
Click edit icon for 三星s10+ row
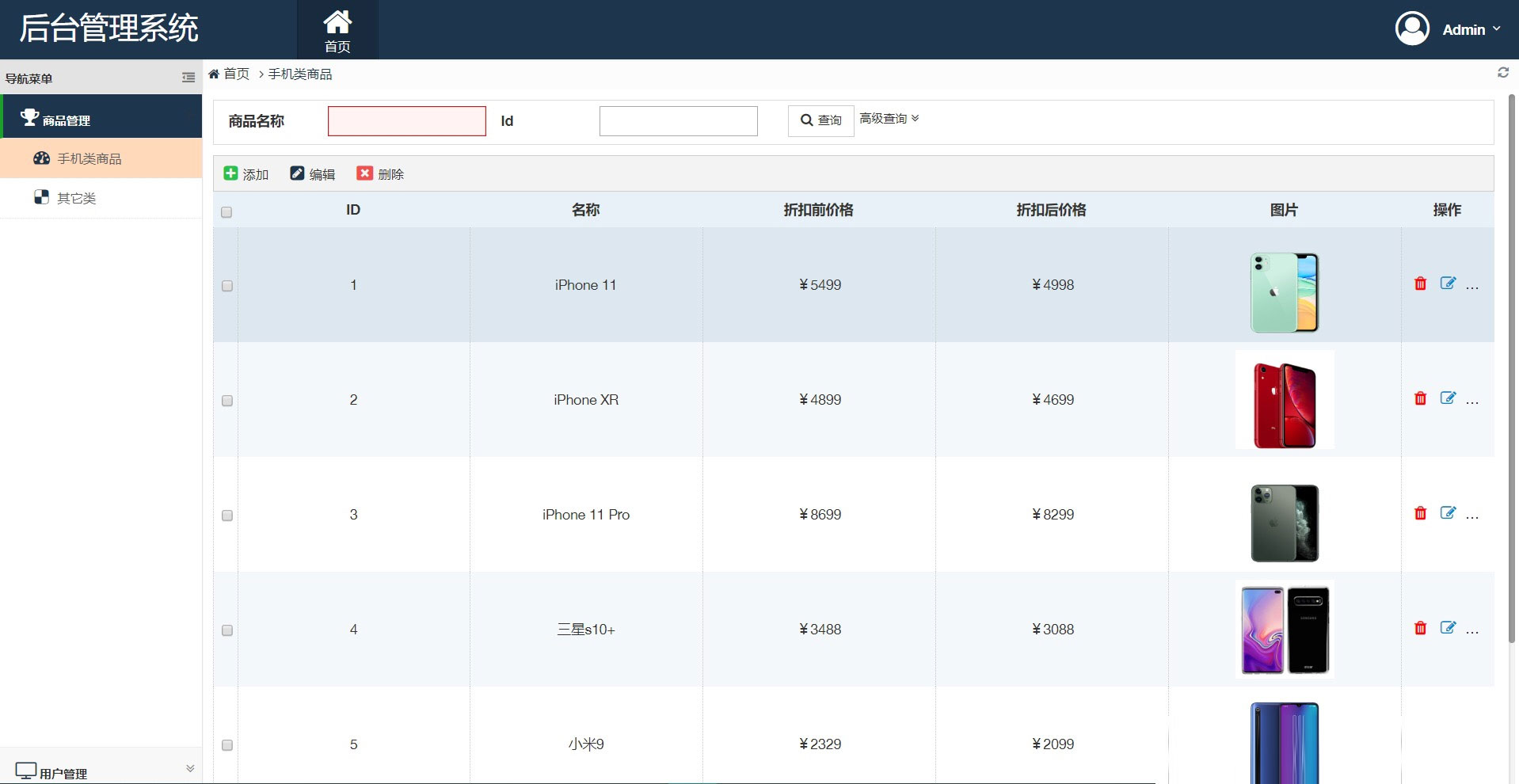(x=1447, y=628)
